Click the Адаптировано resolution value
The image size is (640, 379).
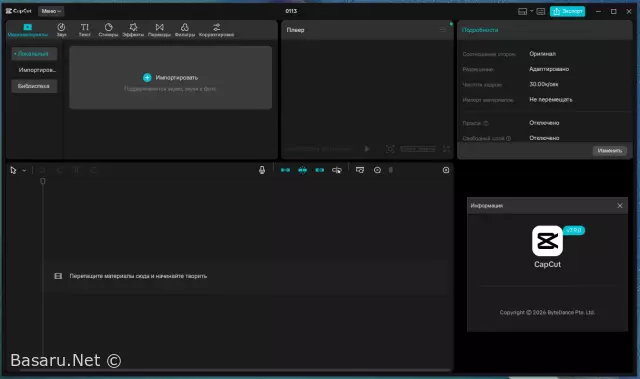click(549, 69)
